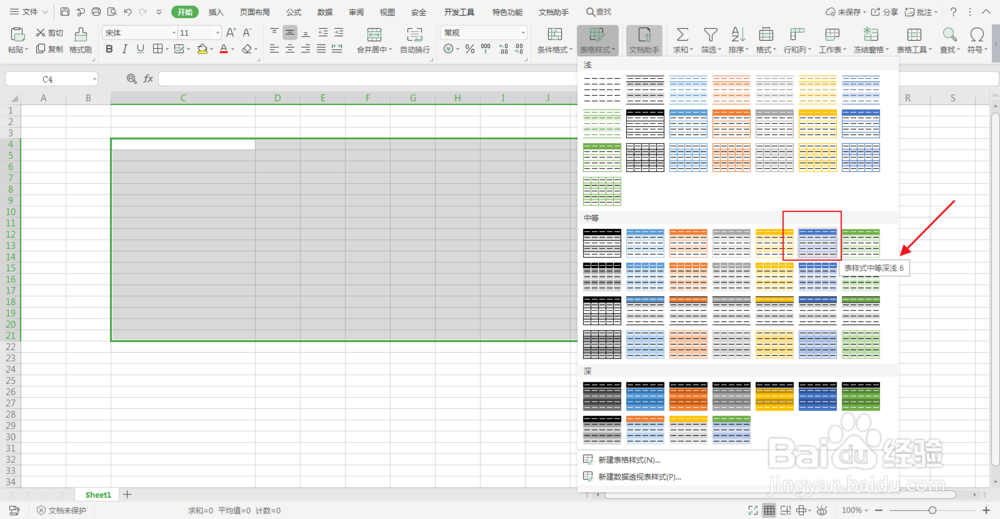Click the Share (分享) button

885,12
